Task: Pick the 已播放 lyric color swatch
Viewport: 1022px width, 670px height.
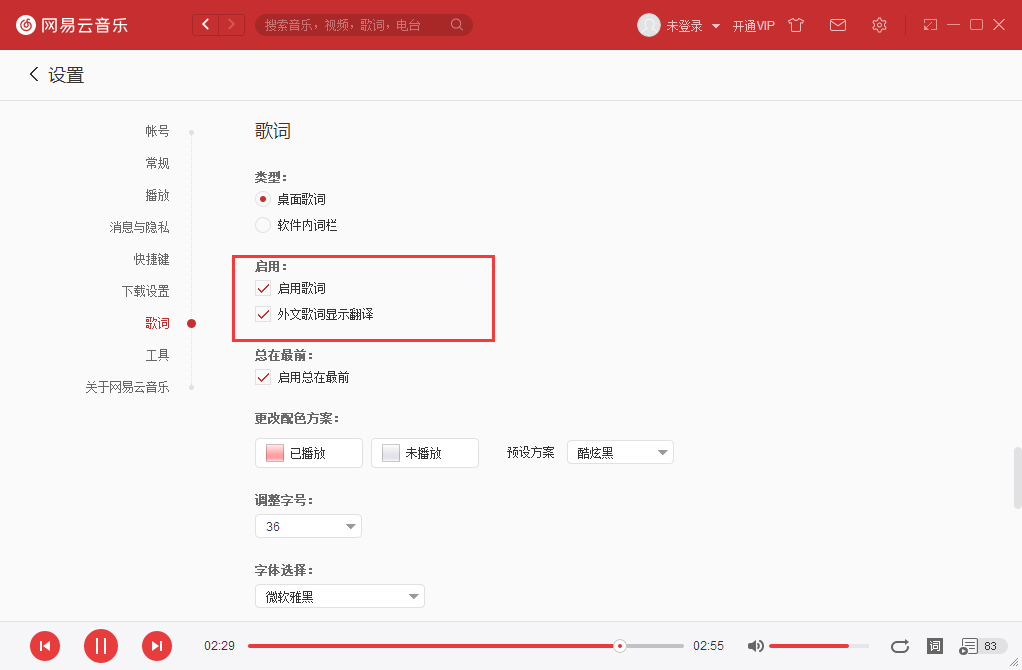Action: 309,452
